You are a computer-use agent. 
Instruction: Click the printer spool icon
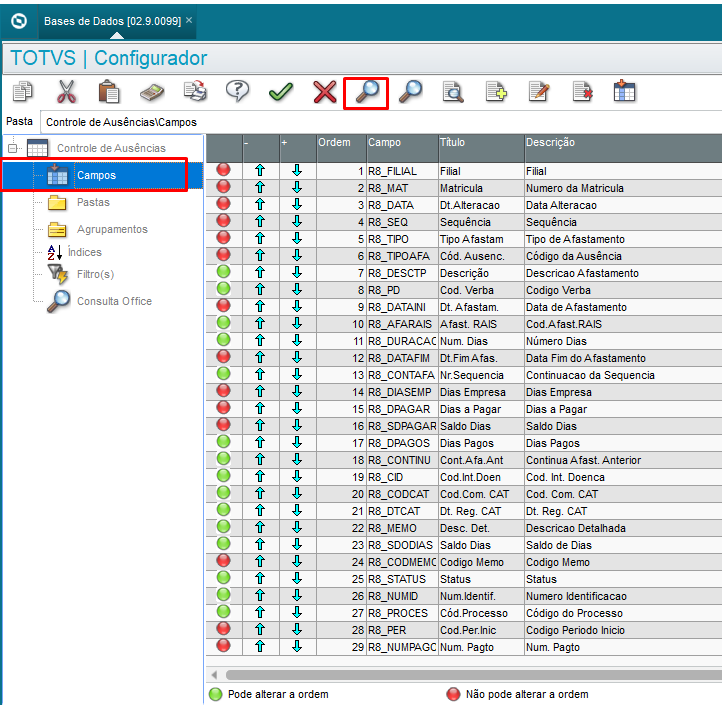click(195, 91)
